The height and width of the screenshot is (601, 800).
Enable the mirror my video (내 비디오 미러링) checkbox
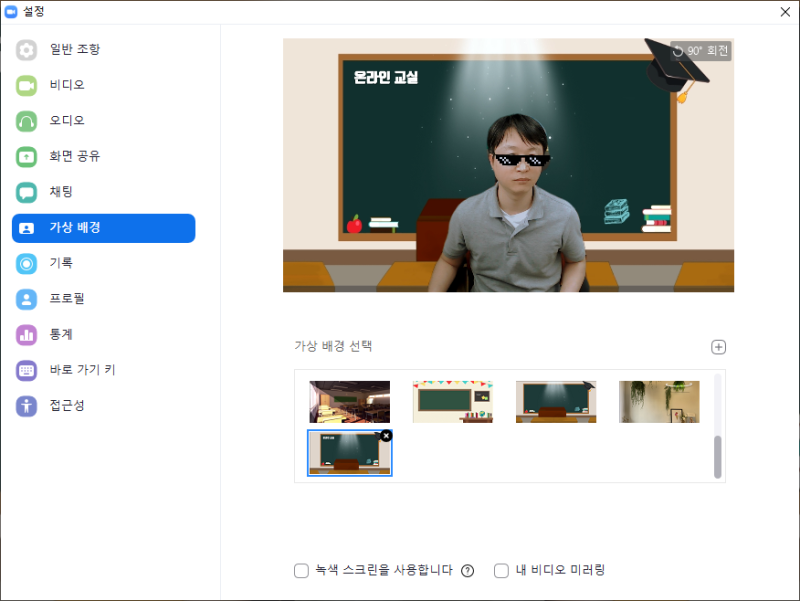[x=502, y=570]
